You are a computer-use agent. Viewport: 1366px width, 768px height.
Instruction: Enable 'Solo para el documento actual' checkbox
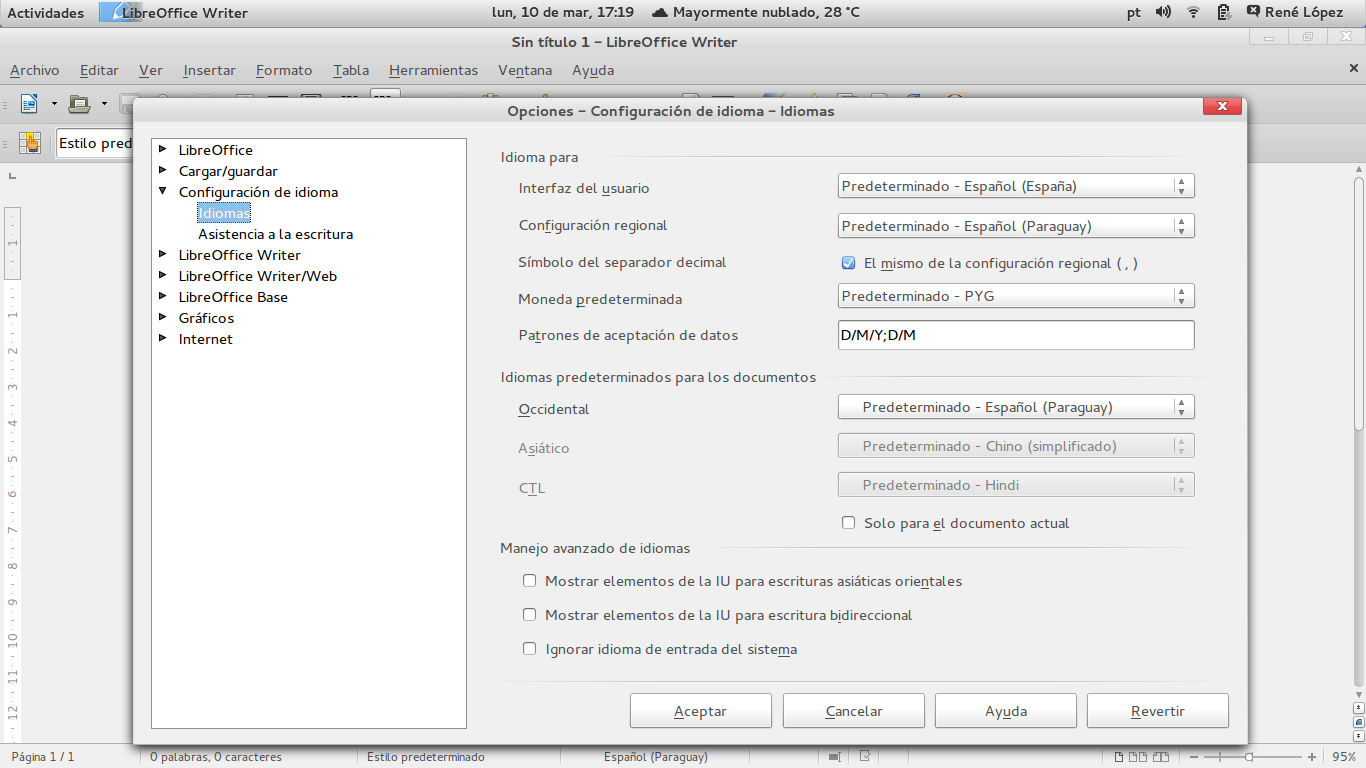pos(848,523)
